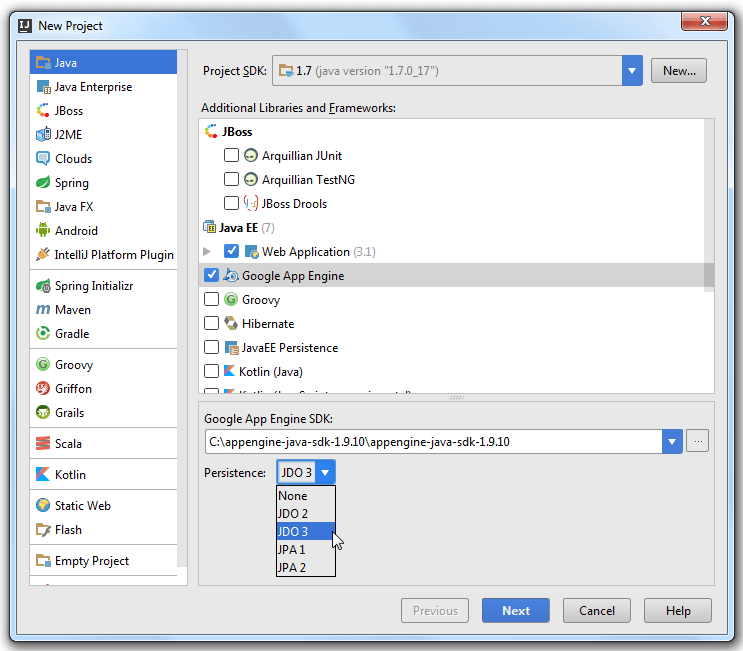This screenshot has width=743, height=651.
Task: Pick the Grails icon
Action: coord(43,412)
